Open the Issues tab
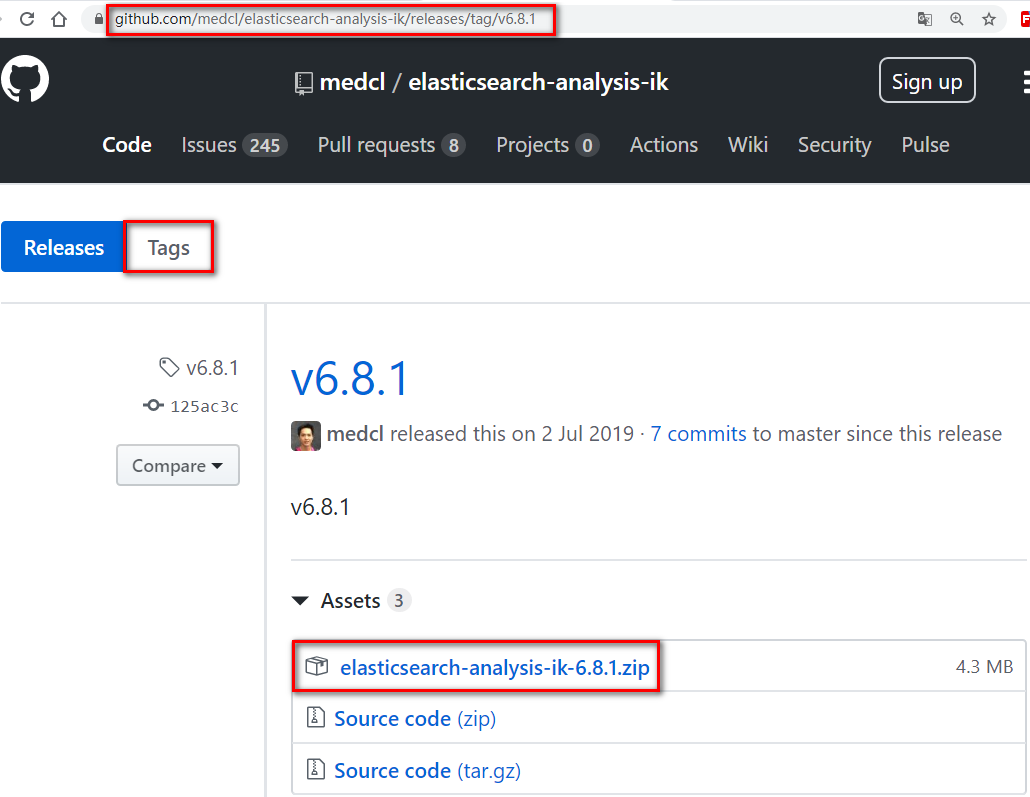 tap(235, 145)
